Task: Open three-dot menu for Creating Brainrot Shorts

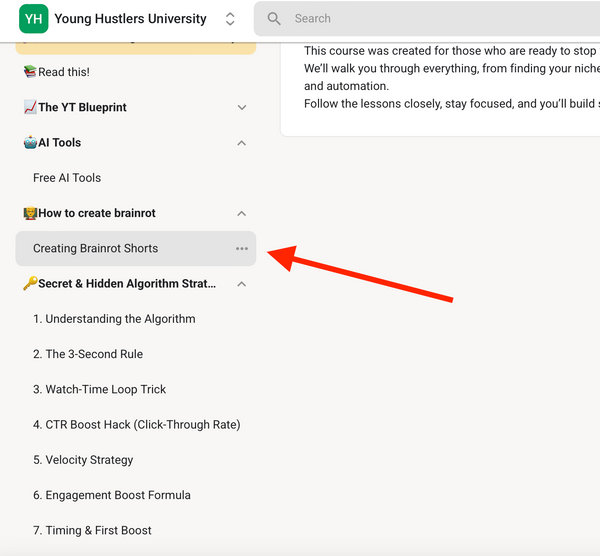Action: 241,249
